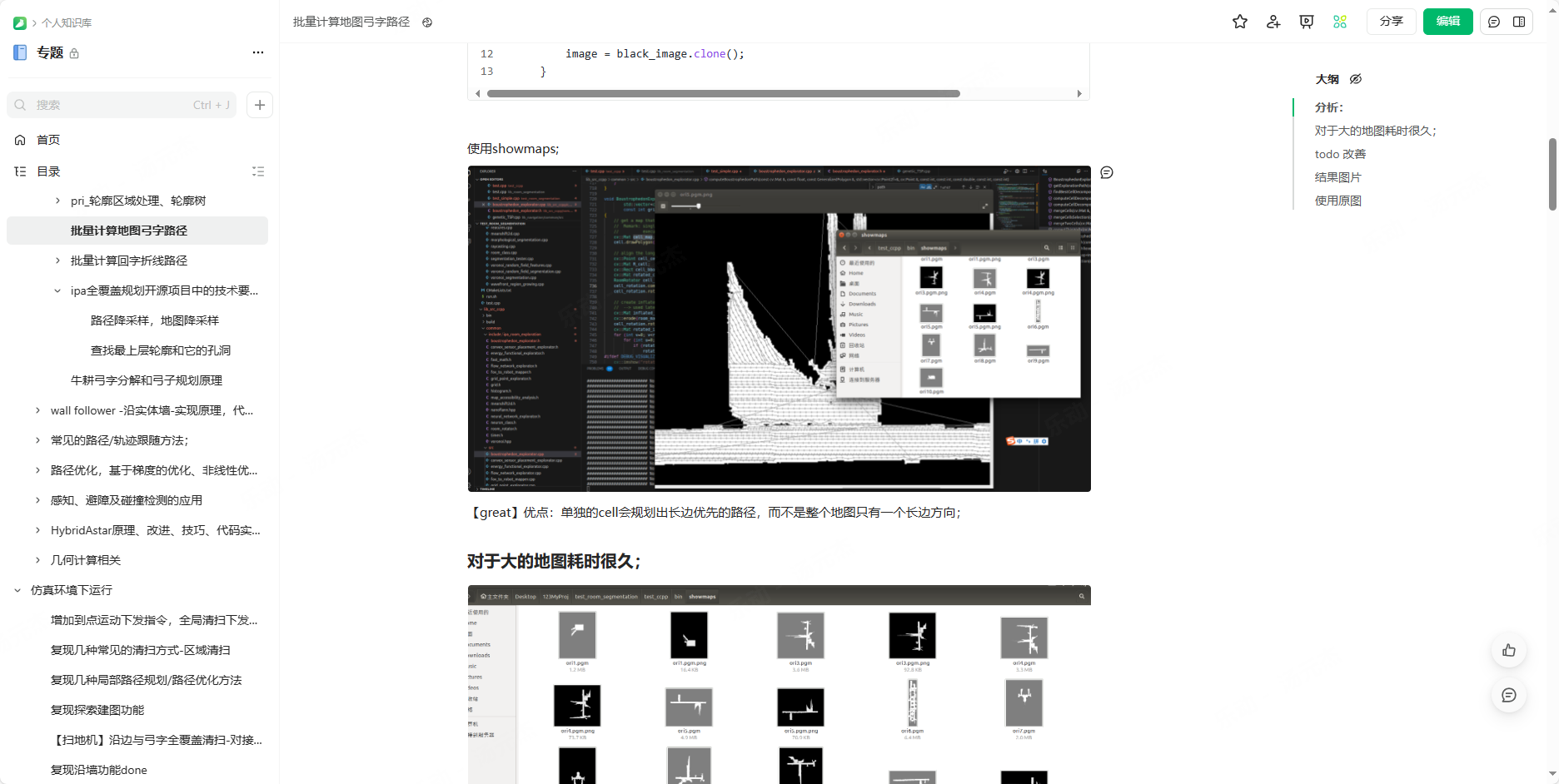Image resolution: width=1559 pixels, height=784 pixels.
Task: Click the lock icon beside 专题
Action: (x=74, y=53)
